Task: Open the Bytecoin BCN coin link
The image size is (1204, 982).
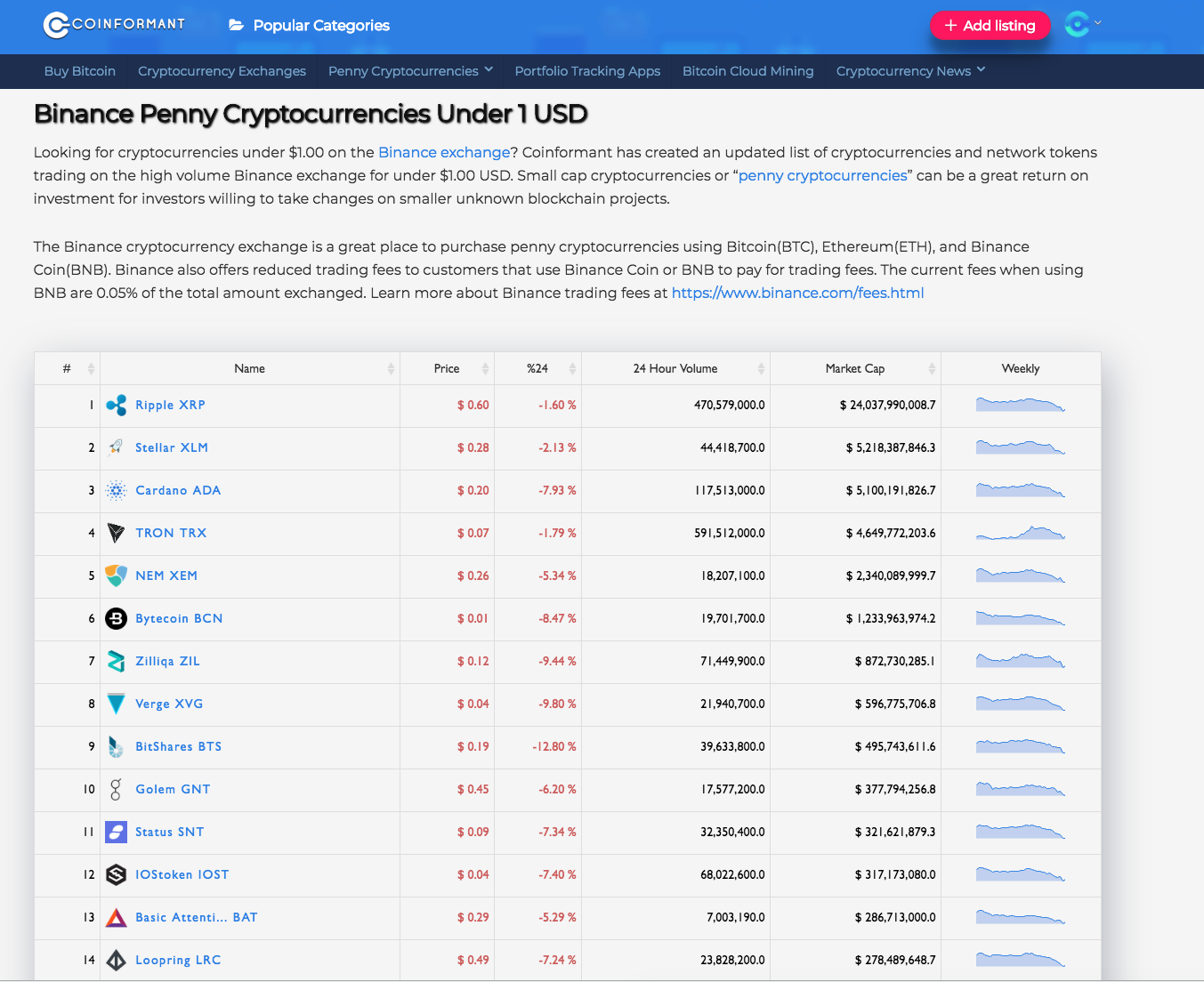Action: (x=179, y=618)
